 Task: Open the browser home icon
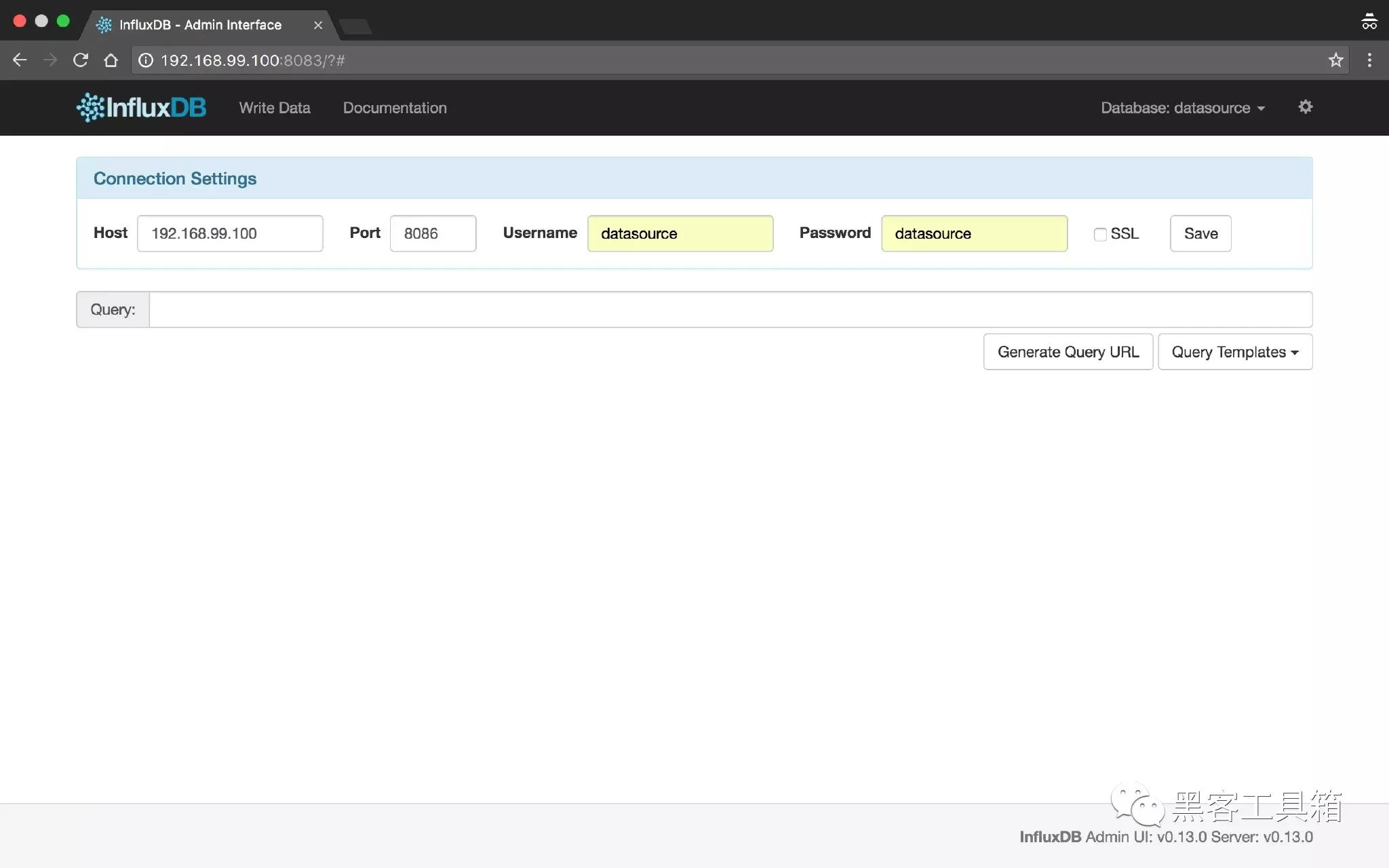coord(111,60)
